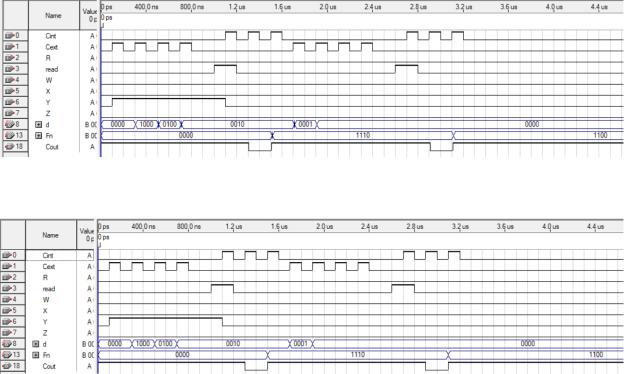
Task: Click 1.2 us ruler mark in top waveform
Action: (x=237, y=7)
